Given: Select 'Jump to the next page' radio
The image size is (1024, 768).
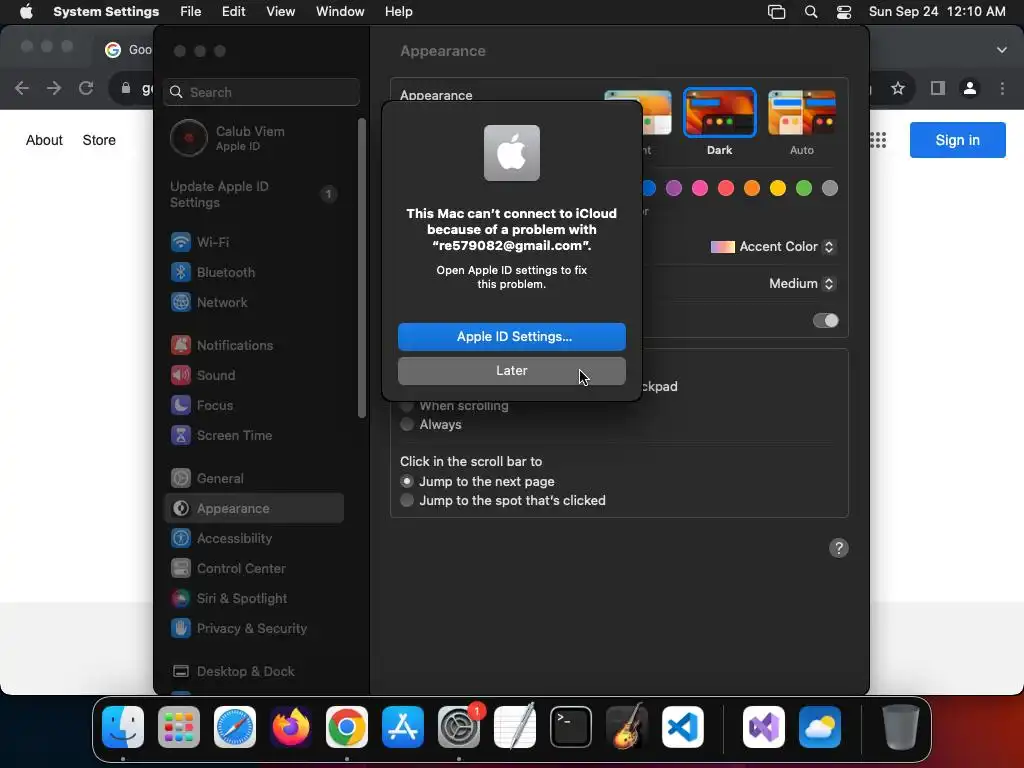Looking at the screenshot, I should [407, 481].
